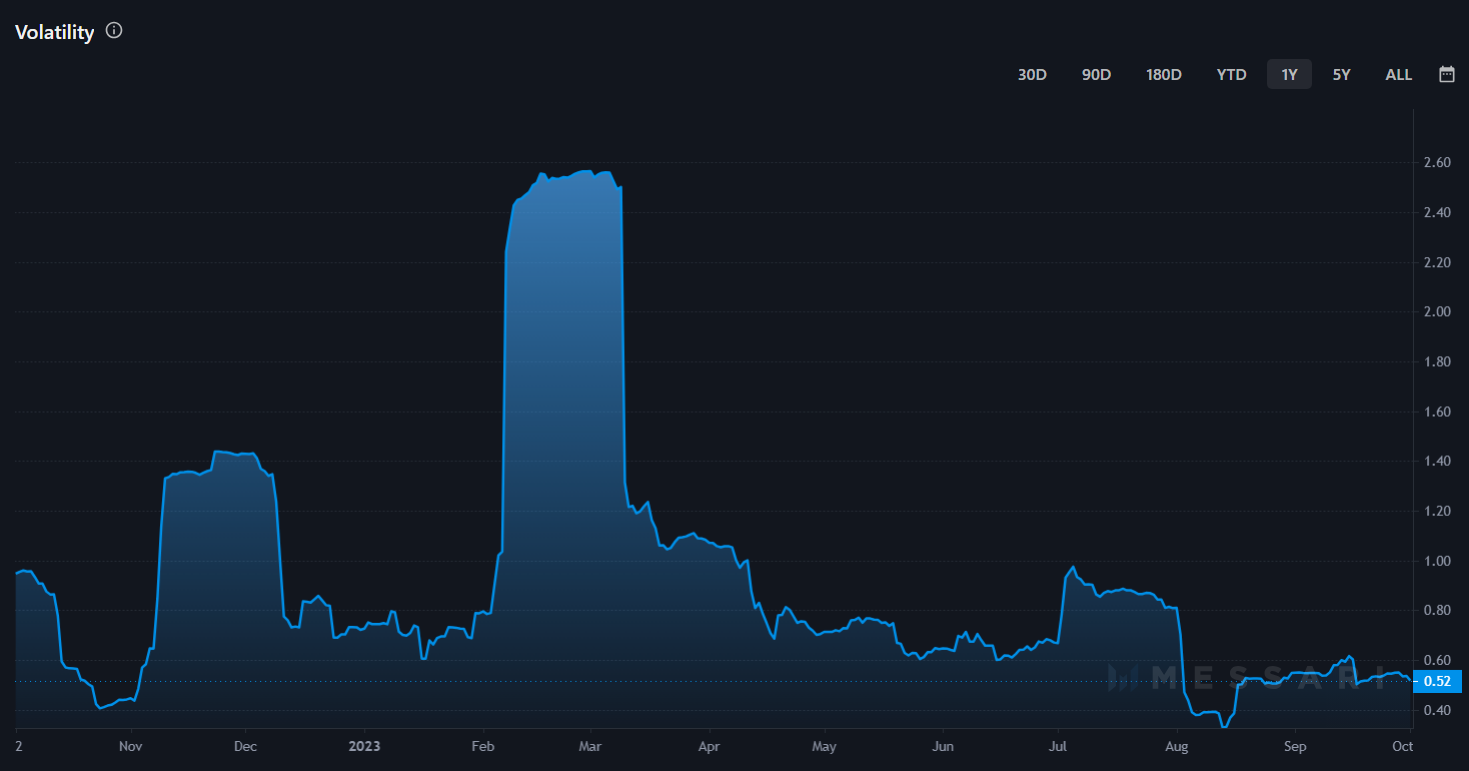Viewport: 1469px width, 771px height.
Task: Click the 1.20 y-axis label
Action: coord(1437,512)
